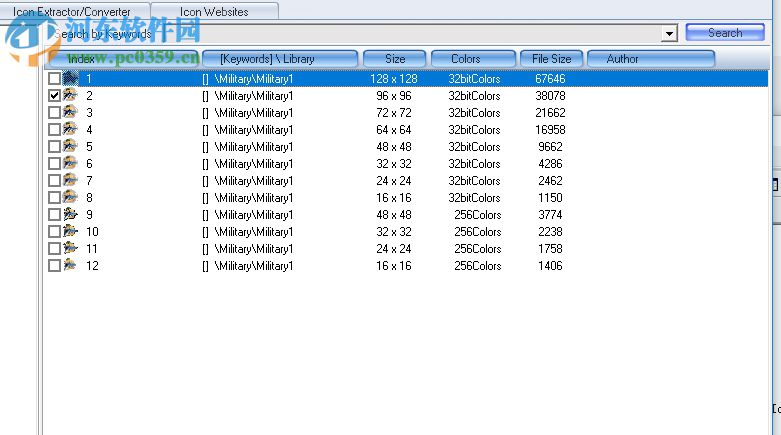Image resolution: width=781 pixels, height=435 pixels.
Task: Click the Military icon in row 9
Action: pos(70,214)
